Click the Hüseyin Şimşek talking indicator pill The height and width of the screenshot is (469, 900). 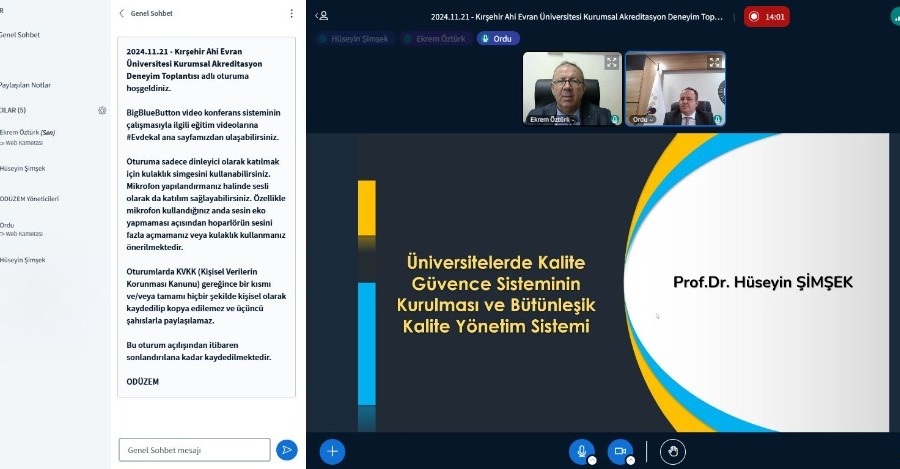355,38
